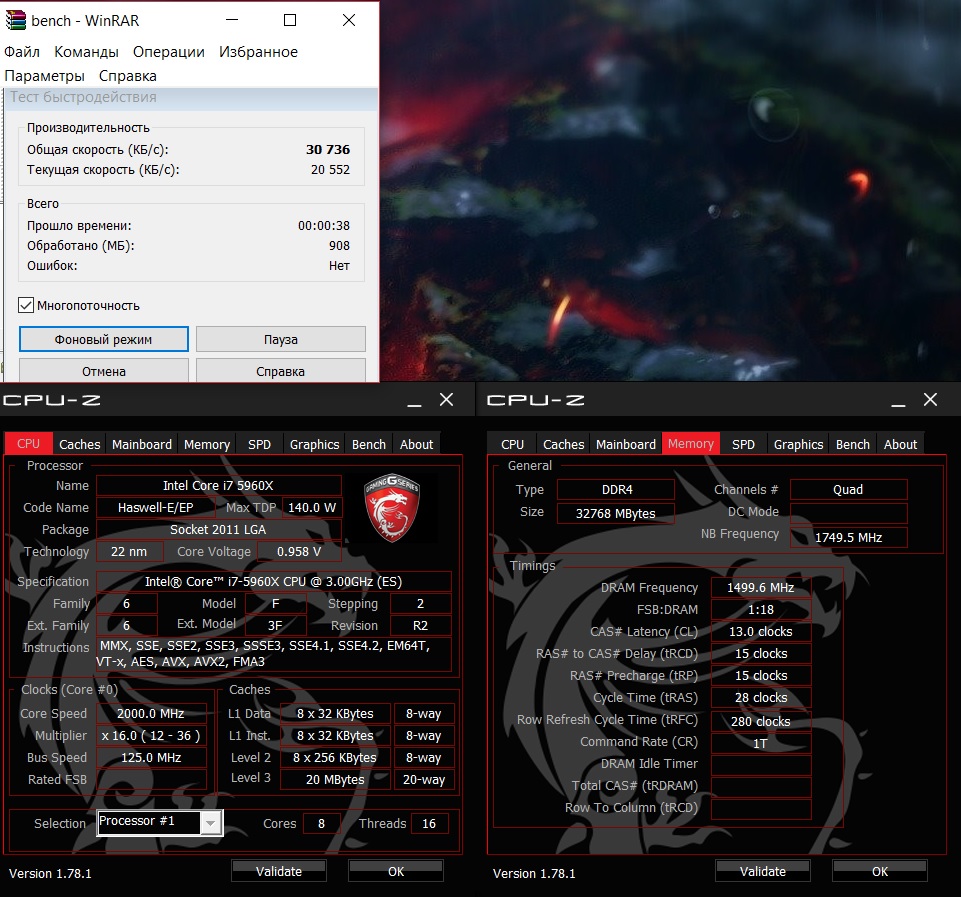This screenshot has height=897, width=961.
Task: Click the '13.0 clocks' CAS latency value
Action: click(761, 632)
